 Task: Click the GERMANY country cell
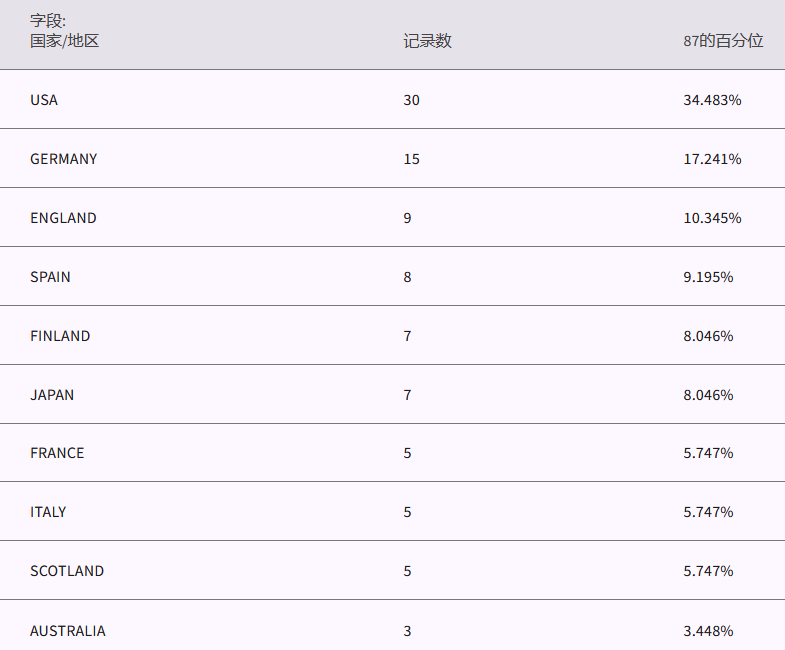click(64, 159)
